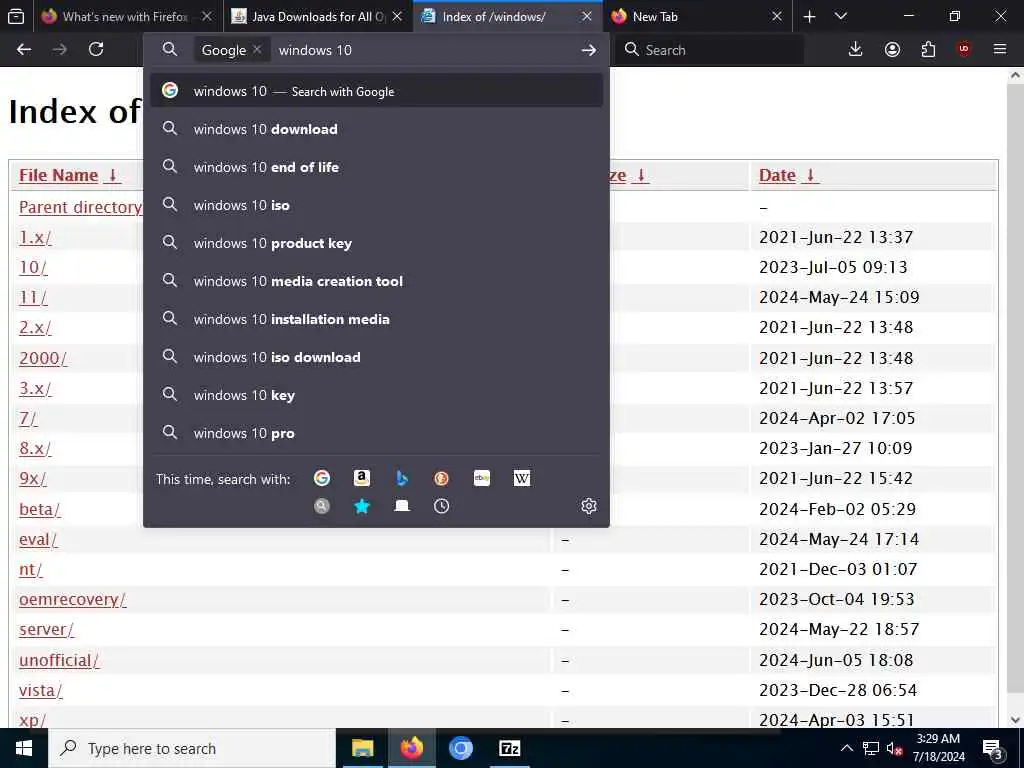Search this time with DuckDuckGo icon
The height and width of the screenshot is (768, 1024).
coord(441,479)
